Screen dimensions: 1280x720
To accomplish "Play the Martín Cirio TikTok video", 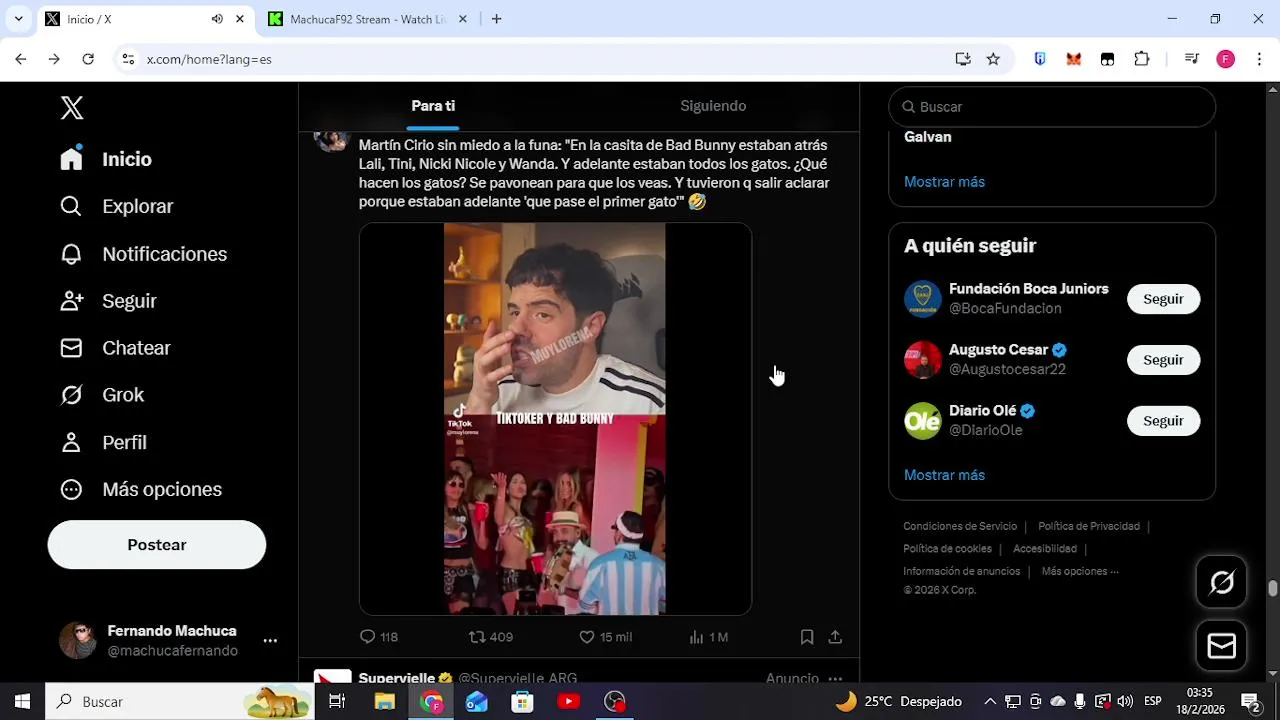I will [555, 419].
